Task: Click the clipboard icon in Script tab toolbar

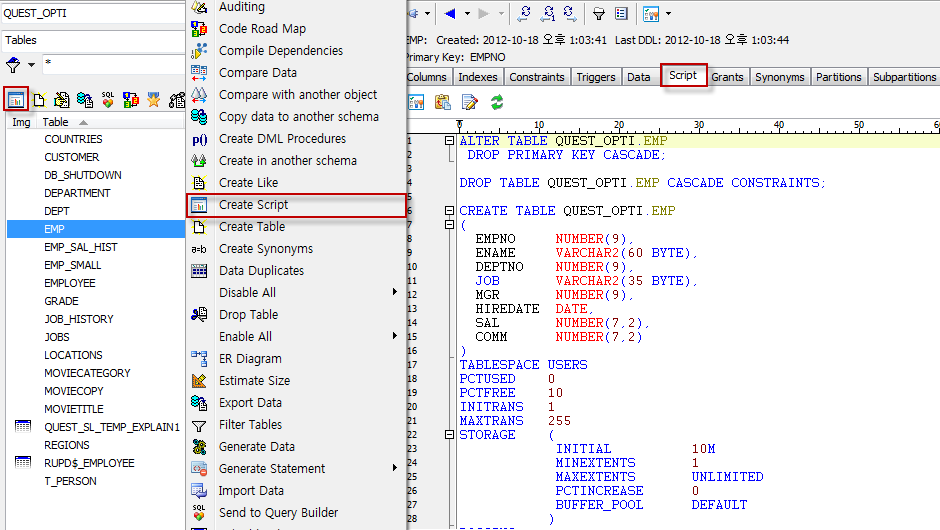Action: (442, 103)
